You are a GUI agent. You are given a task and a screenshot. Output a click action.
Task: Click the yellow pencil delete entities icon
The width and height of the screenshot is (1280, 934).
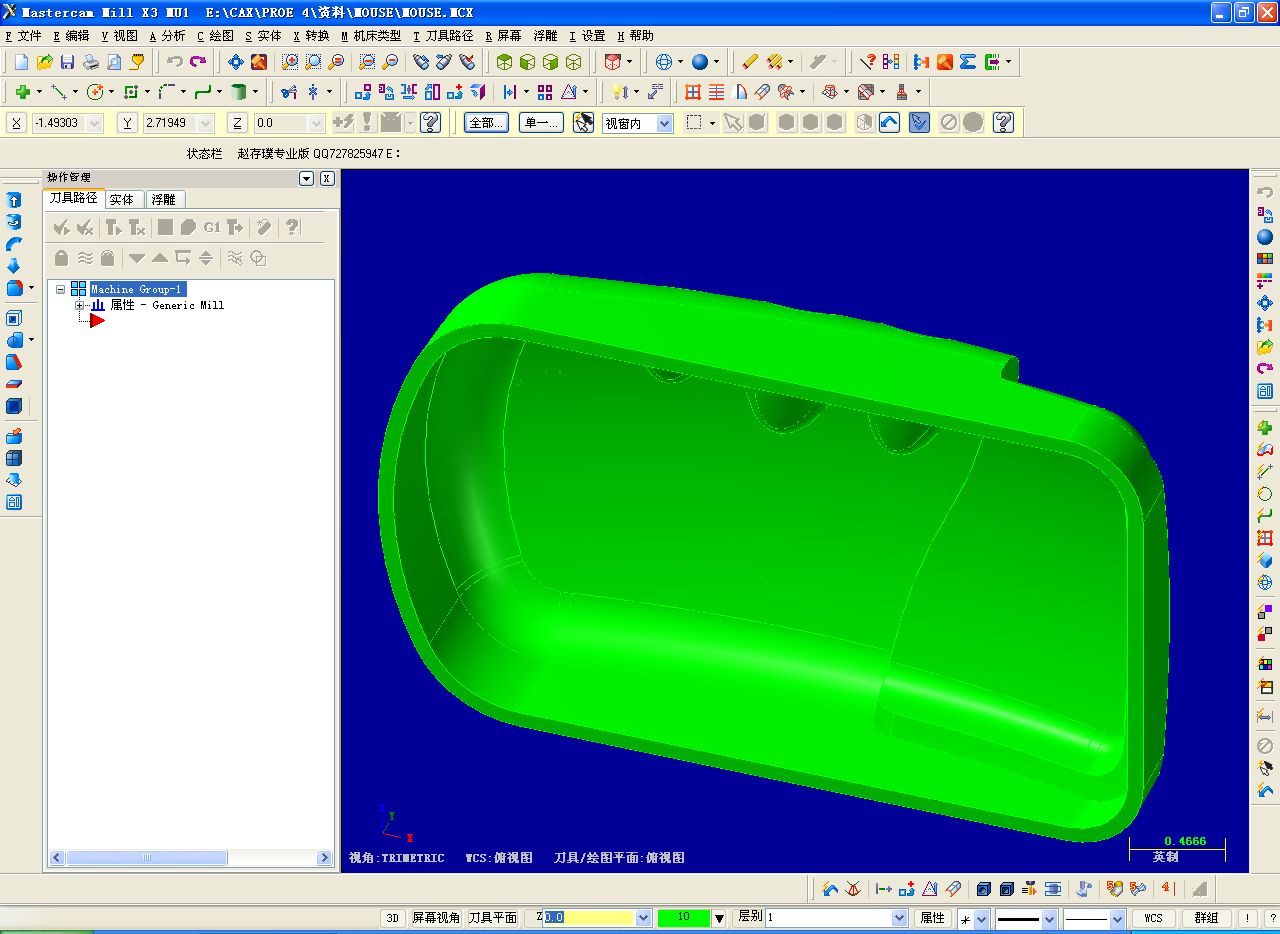click(x=750, y=62)
